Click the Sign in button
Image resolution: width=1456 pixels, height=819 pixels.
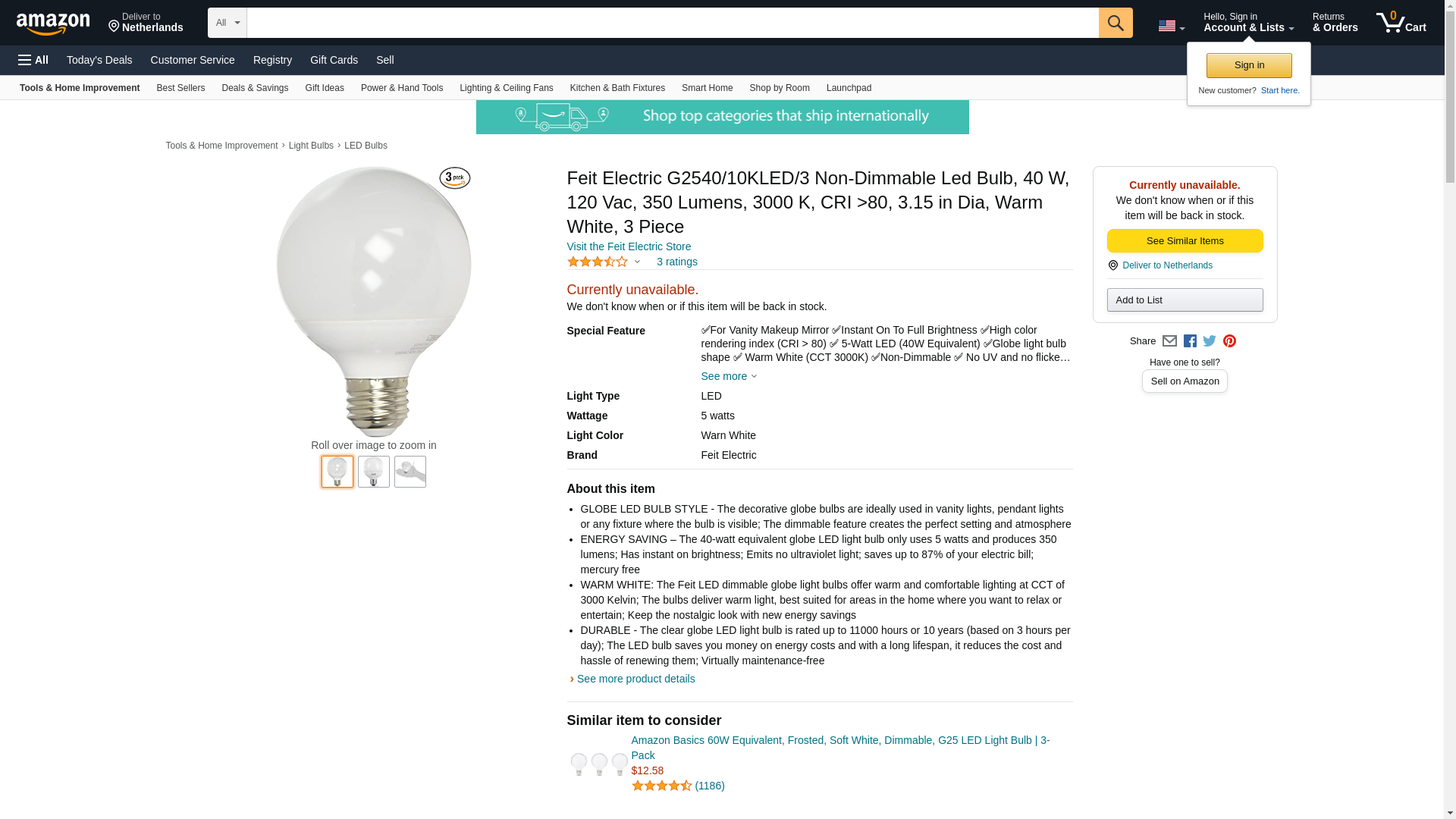click(x=1249, y=65)
